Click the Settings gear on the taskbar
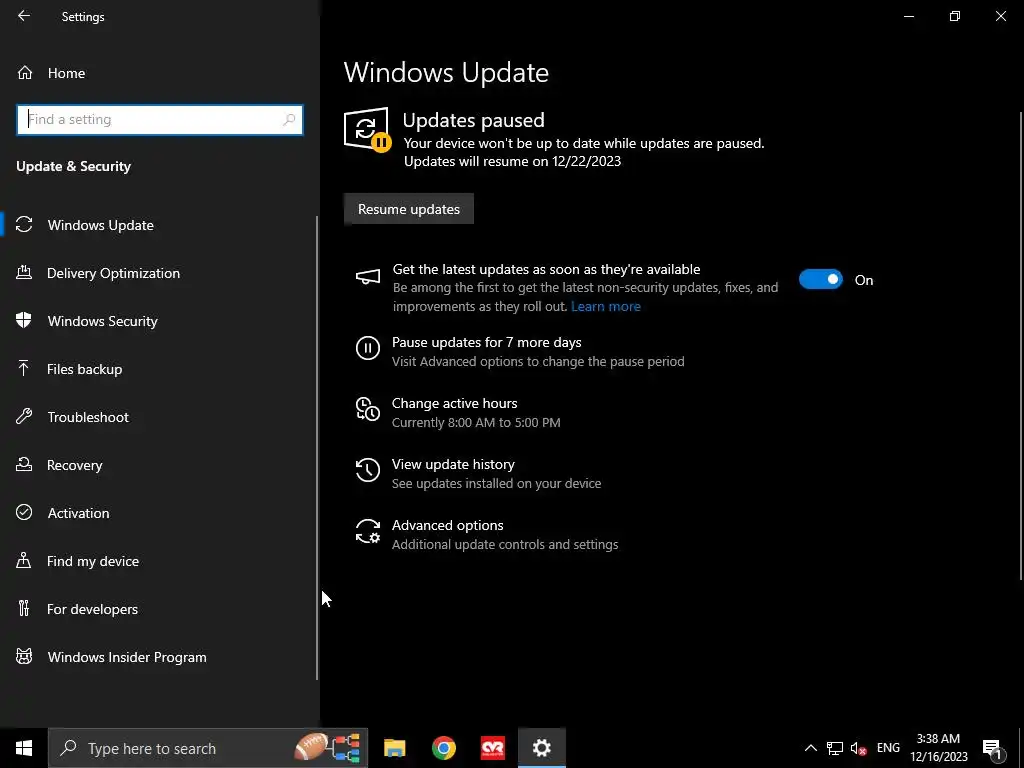 541,748
